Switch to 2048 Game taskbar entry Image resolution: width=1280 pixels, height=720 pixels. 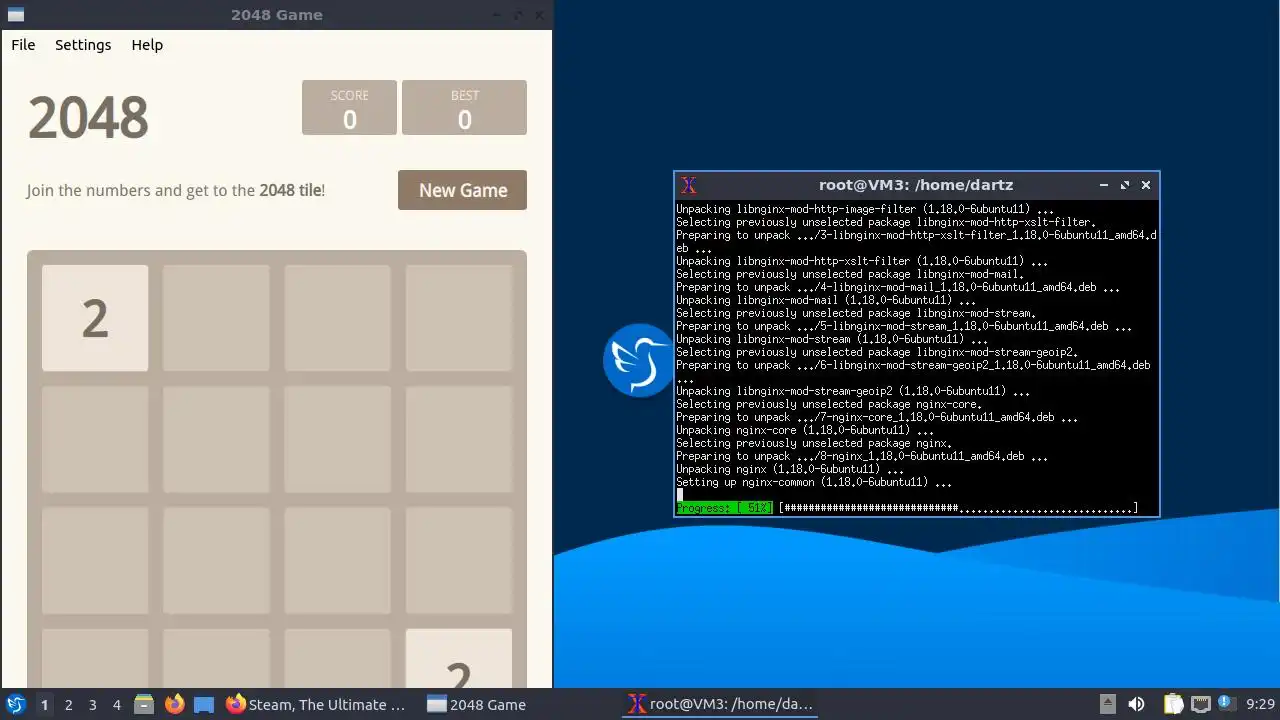(x=477, y=704)
